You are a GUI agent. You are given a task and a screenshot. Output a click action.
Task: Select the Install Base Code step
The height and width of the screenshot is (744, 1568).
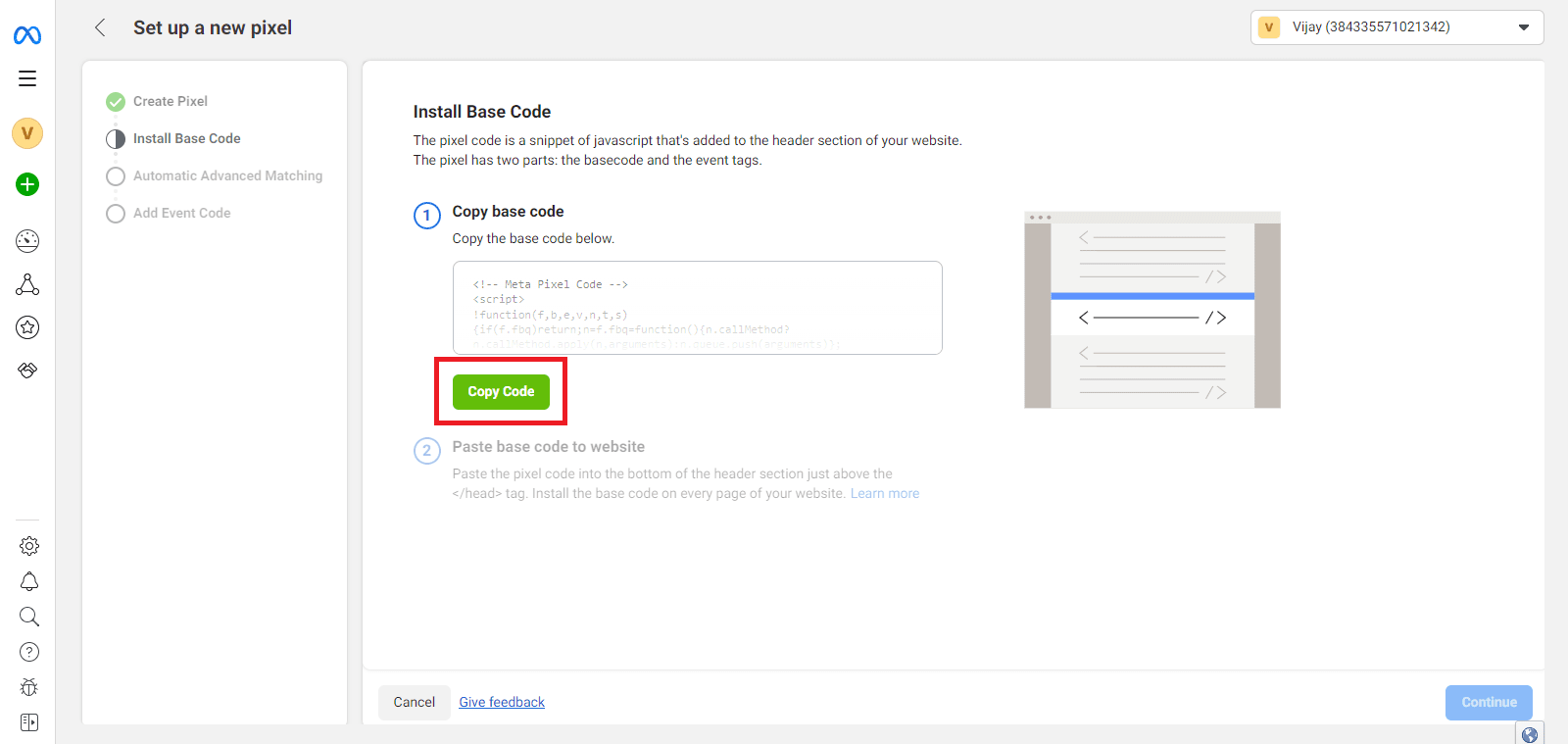tap(186, 139)
